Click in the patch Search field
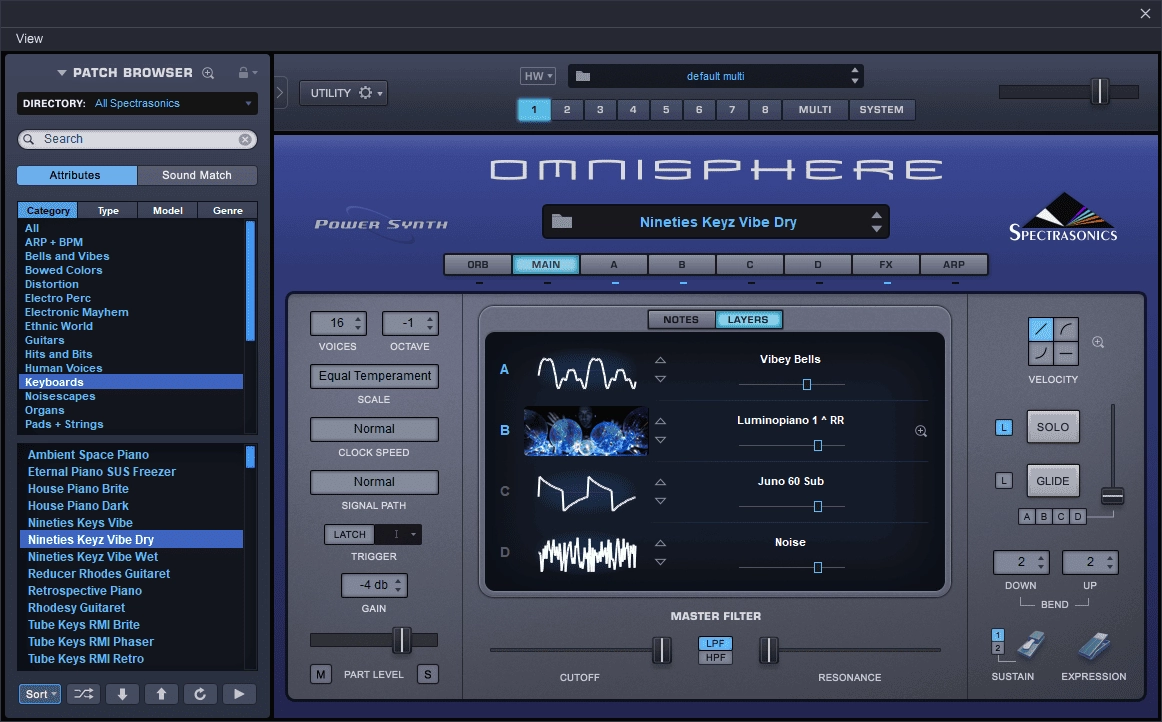Screen dimensions: 1162x722 click(139, 139)
